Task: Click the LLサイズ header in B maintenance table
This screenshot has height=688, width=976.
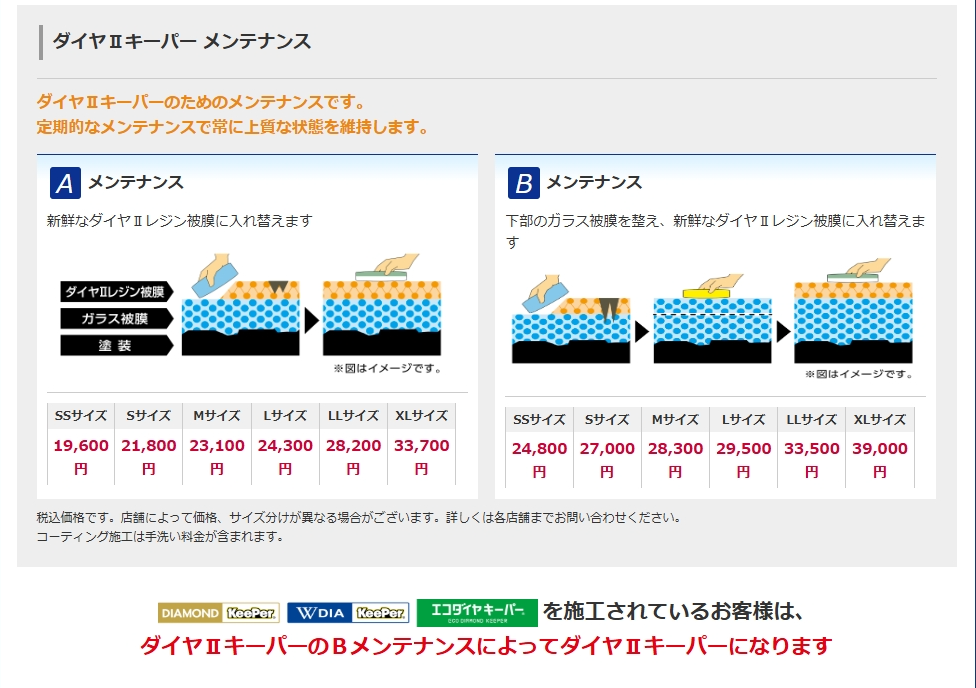Action: pos(811,420)
